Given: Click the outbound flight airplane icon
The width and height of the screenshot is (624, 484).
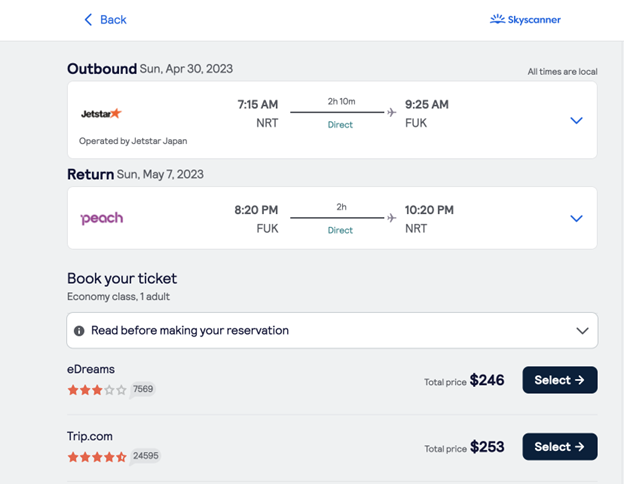Looking at the screenshot, I should tap(392, 112).
